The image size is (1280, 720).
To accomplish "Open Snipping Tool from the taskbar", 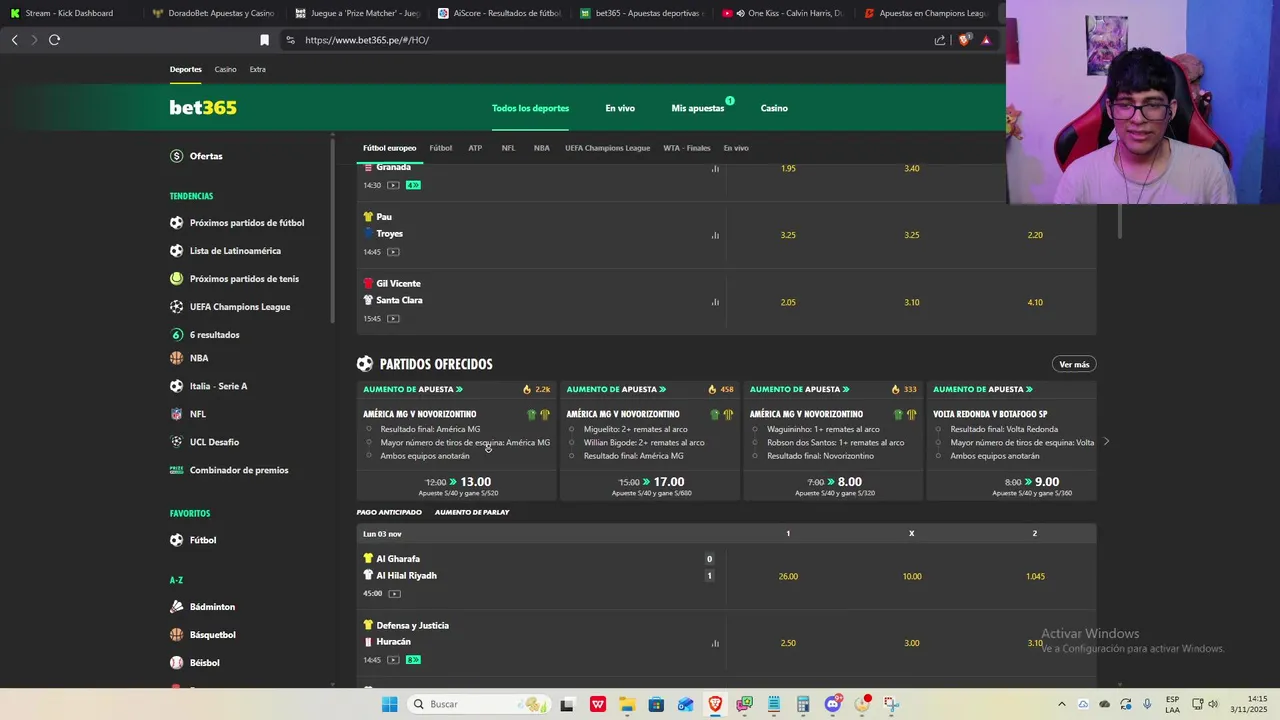I will [891, 704].
